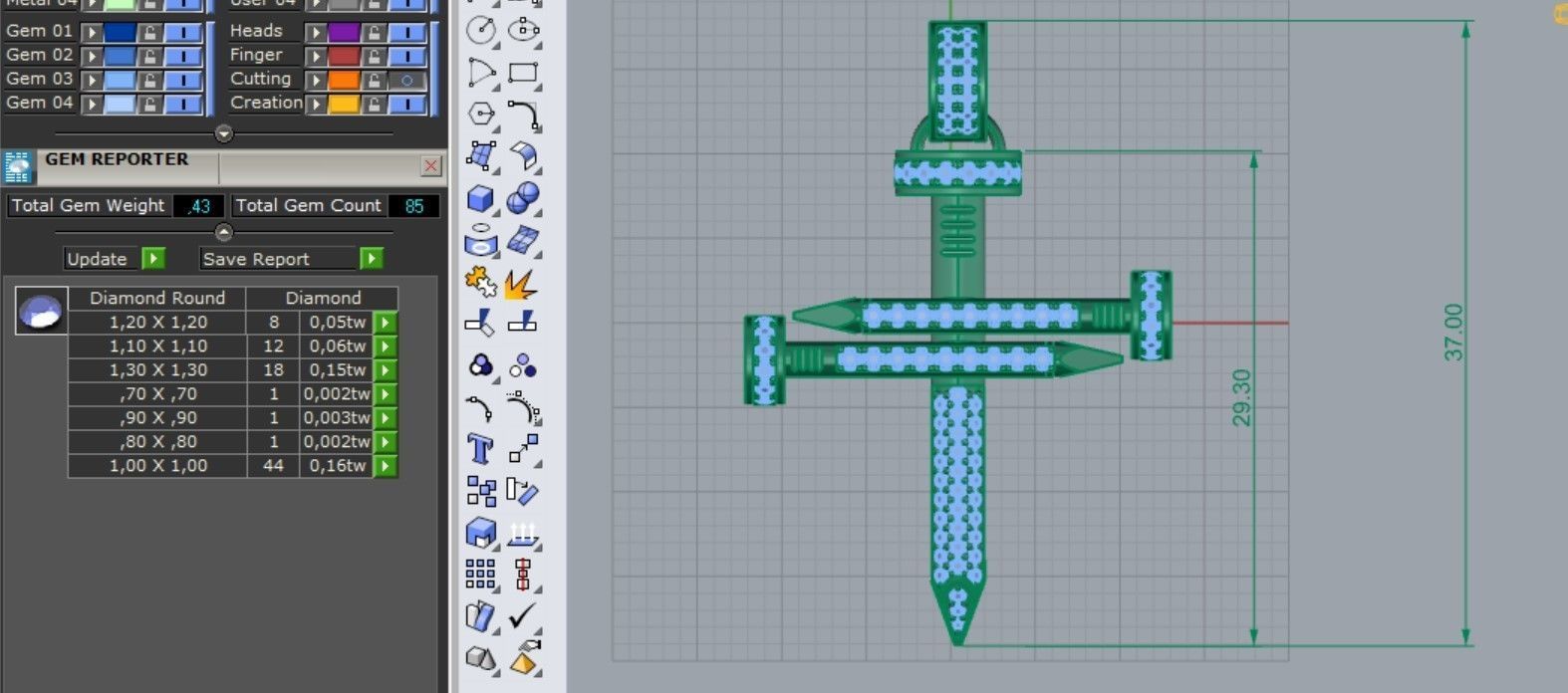
Task: Select the Fillet curves tool
Action: tap(524, 115)
